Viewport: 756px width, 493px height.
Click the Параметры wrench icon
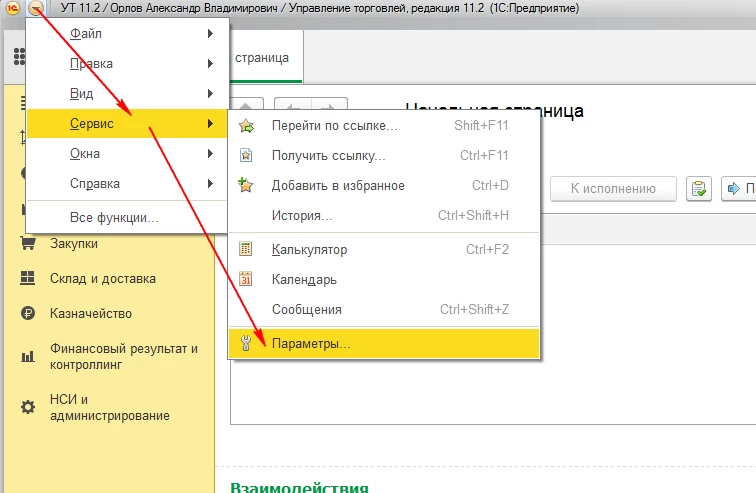[247, 344]
